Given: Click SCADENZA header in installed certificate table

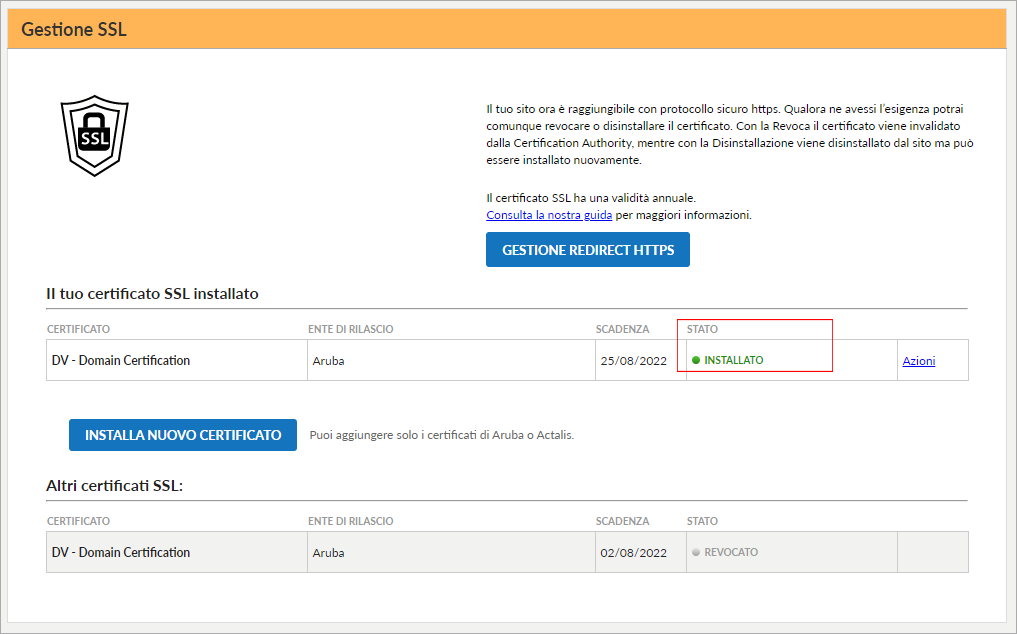Looking at the screenshot, I should [623, 329].
